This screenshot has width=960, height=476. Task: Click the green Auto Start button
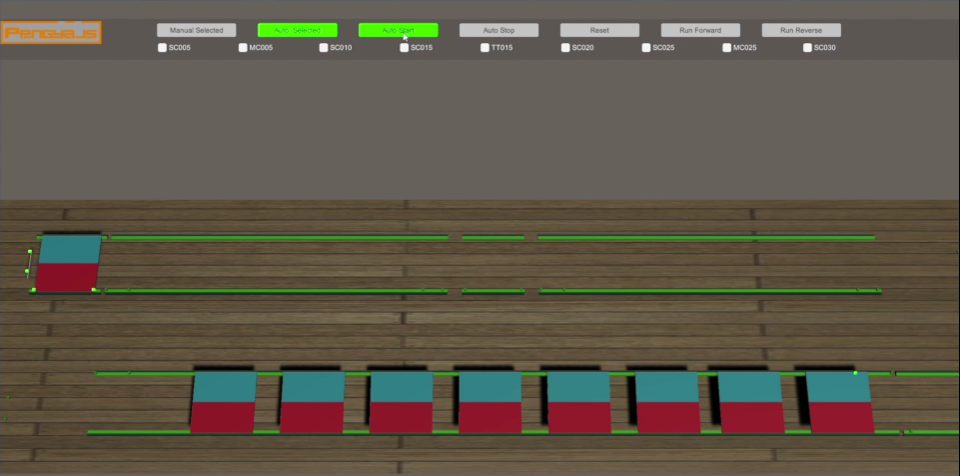[x=398, y=30]
